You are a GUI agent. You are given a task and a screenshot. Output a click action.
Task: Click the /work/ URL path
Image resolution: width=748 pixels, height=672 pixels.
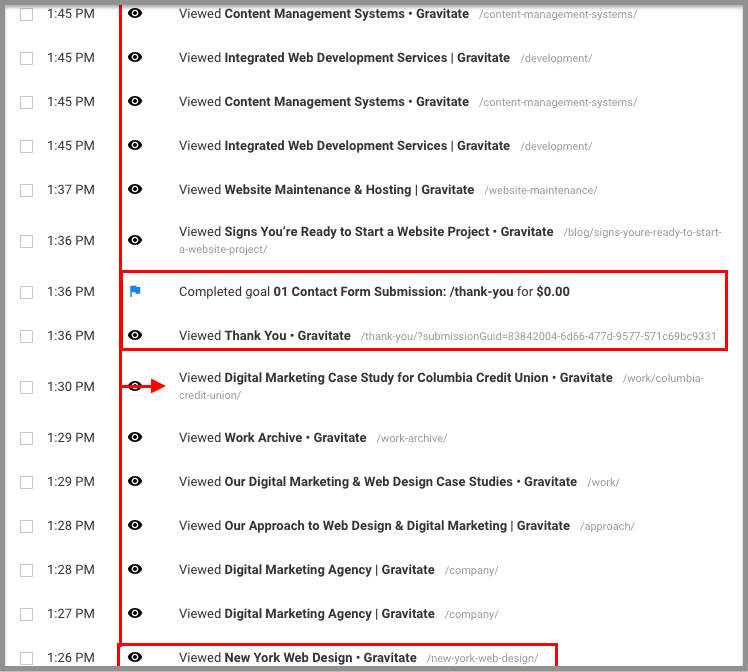point(603,482)
